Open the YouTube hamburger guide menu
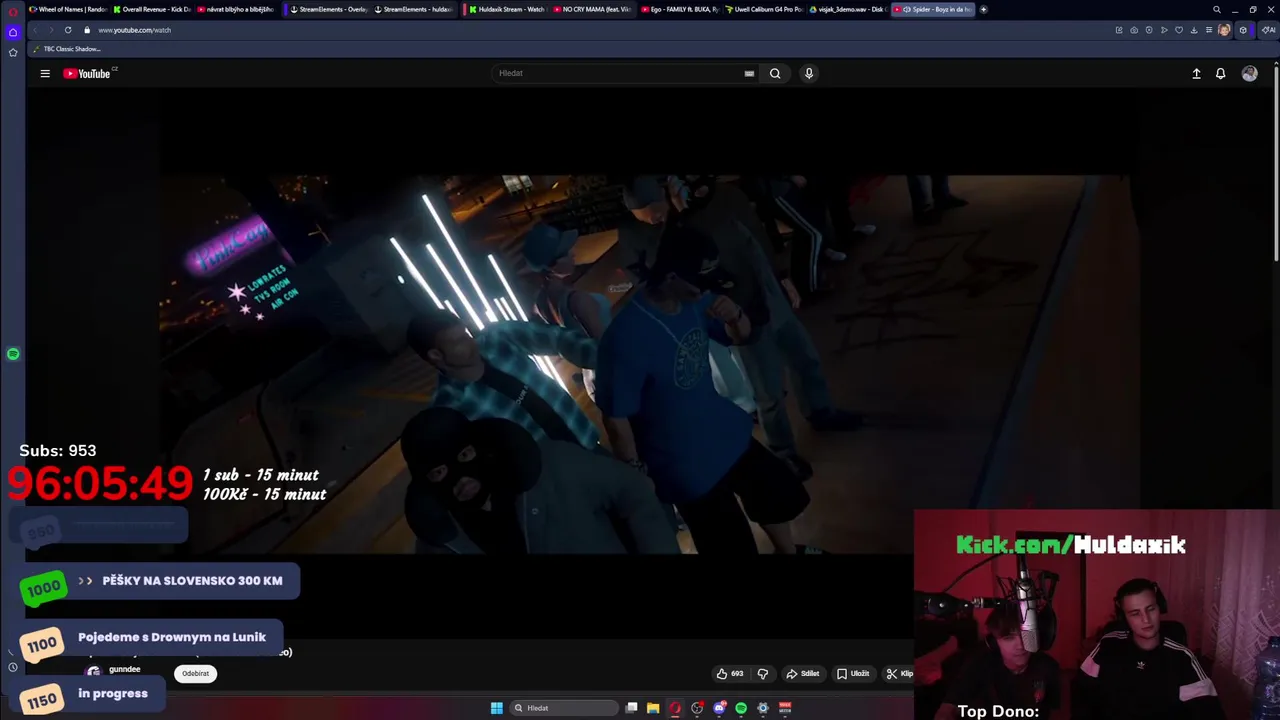Screen dimensions: 1280x720 45,73
